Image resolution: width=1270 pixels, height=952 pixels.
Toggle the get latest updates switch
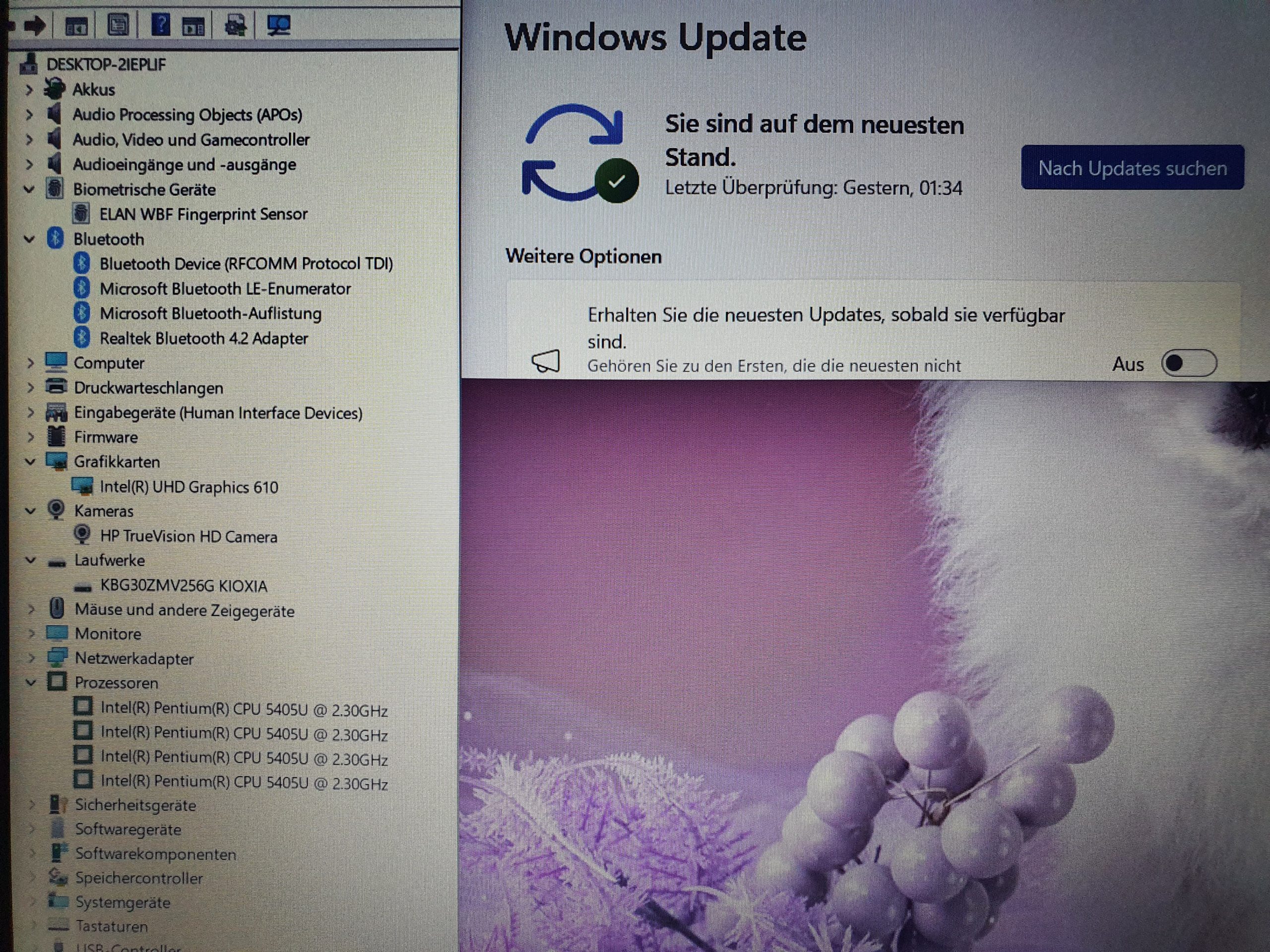(1188, 363)
